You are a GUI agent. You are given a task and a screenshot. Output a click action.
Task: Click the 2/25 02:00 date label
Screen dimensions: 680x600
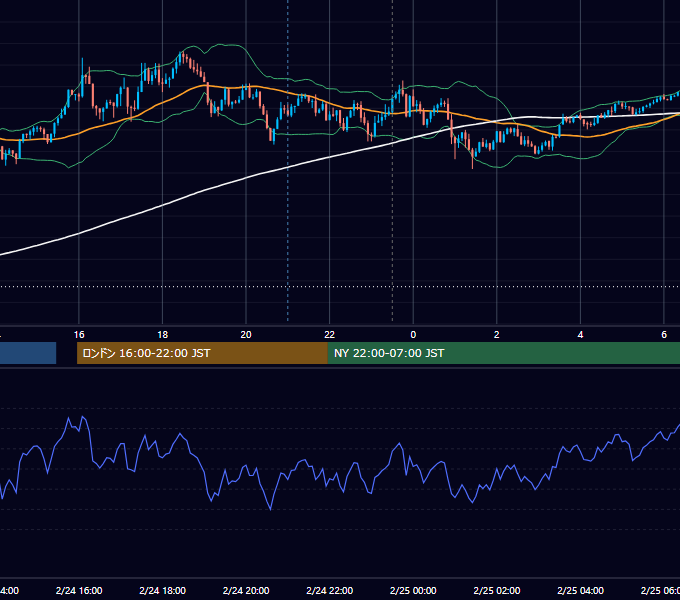pyautogui.click(x=497, y=591)
